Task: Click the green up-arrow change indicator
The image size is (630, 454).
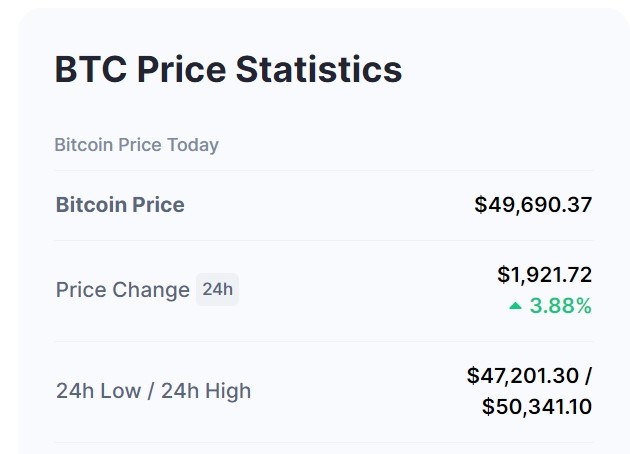Action: pyautogui.click(x=515, y=306)
